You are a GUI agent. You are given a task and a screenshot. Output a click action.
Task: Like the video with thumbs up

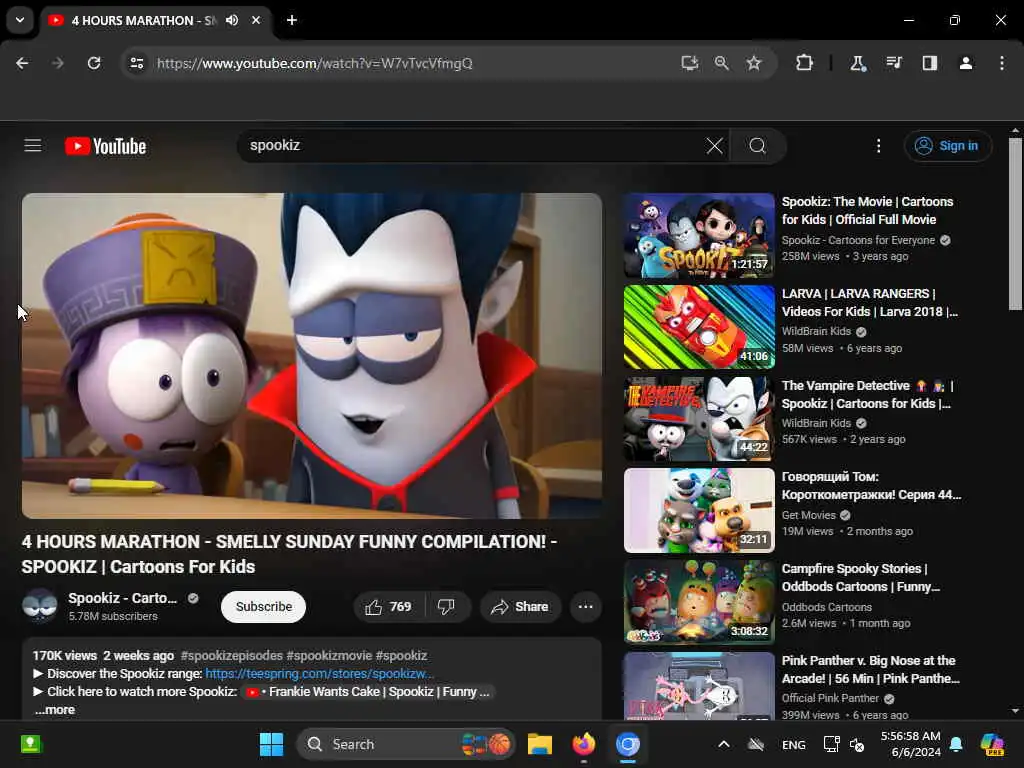pos(389,607)
